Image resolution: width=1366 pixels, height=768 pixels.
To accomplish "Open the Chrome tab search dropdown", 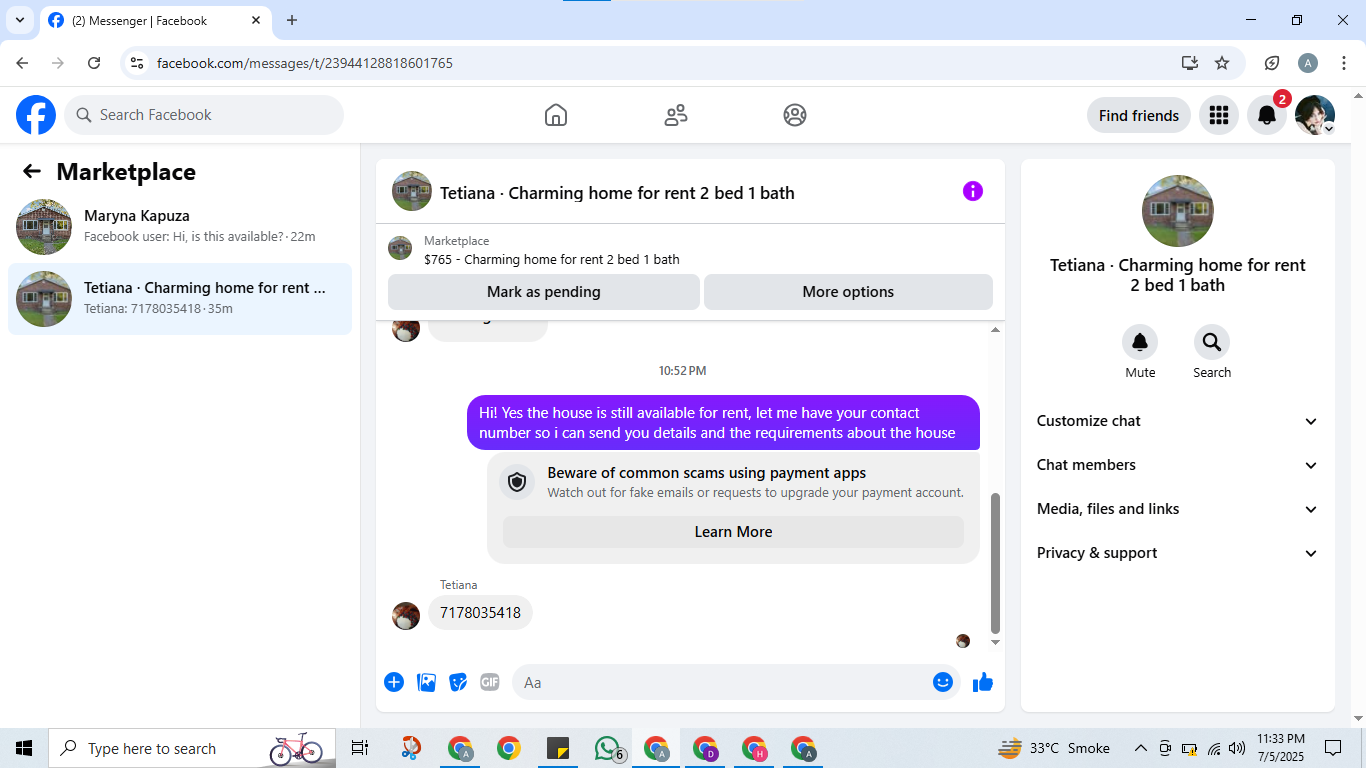I will (x=20, y=20).
